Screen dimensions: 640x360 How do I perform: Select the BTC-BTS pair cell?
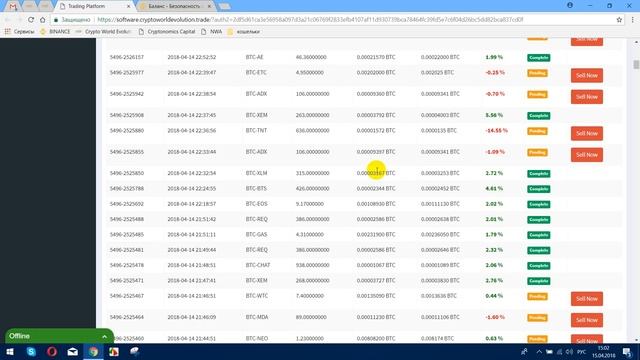pos(256,189)
